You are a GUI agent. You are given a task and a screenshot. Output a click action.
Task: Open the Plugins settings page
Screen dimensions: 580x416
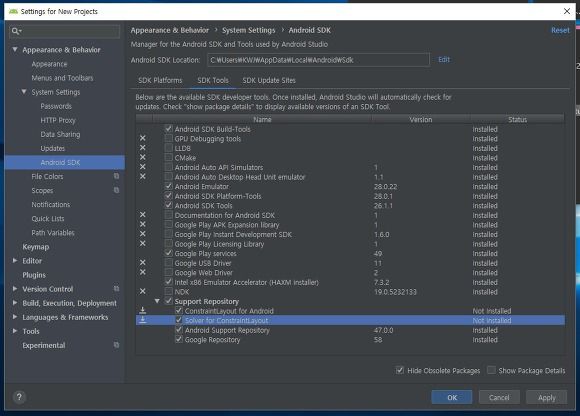tap(34, 275)
